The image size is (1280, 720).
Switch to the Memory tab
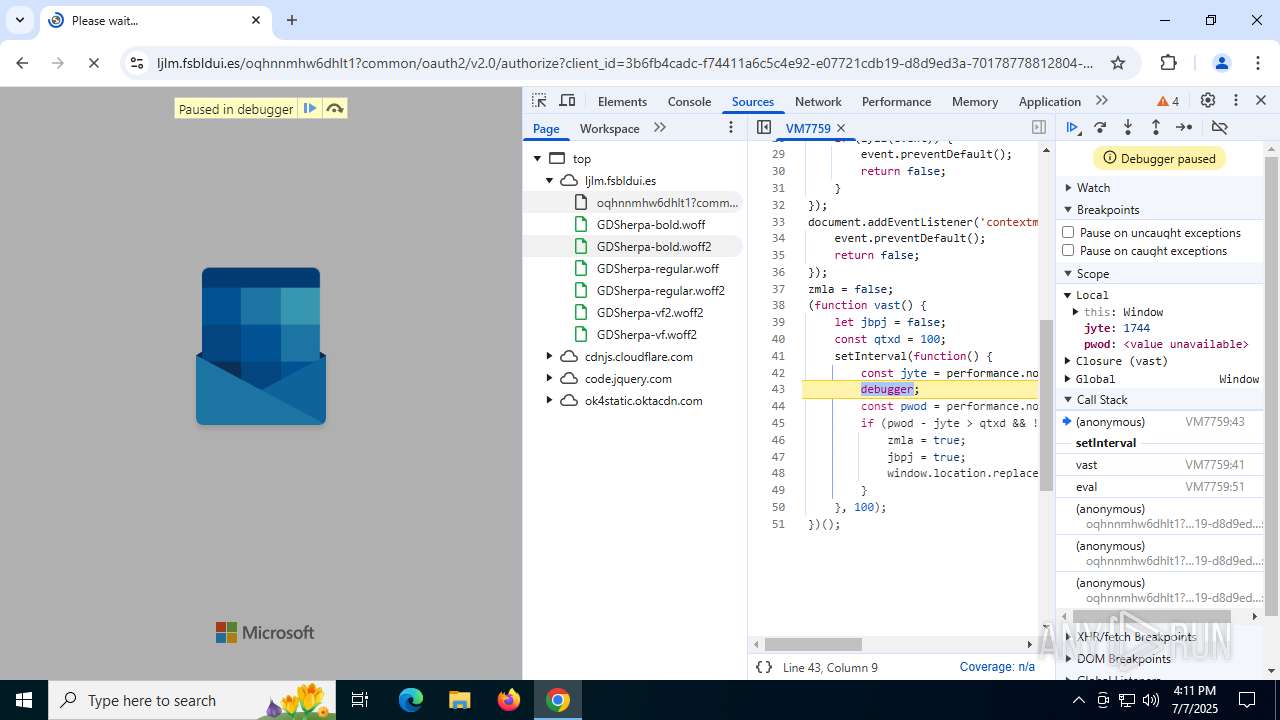point(975,101)
